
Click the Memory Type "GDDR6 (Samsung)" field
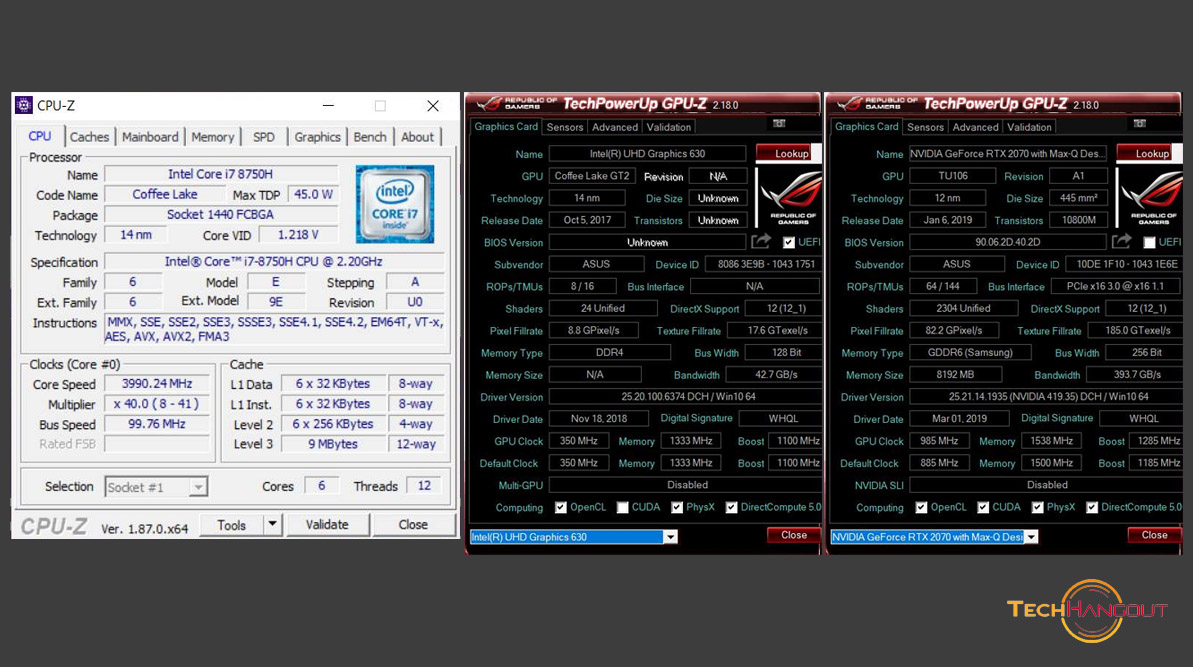click(x=970, y=353)
